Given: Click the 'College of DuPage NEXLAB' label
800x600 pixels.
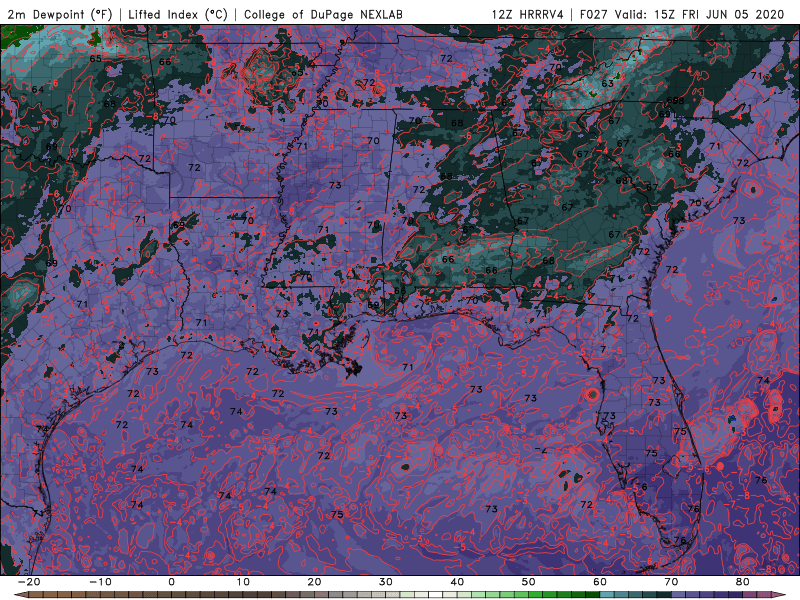Looking at the screenshot, I should click(323, 14).
